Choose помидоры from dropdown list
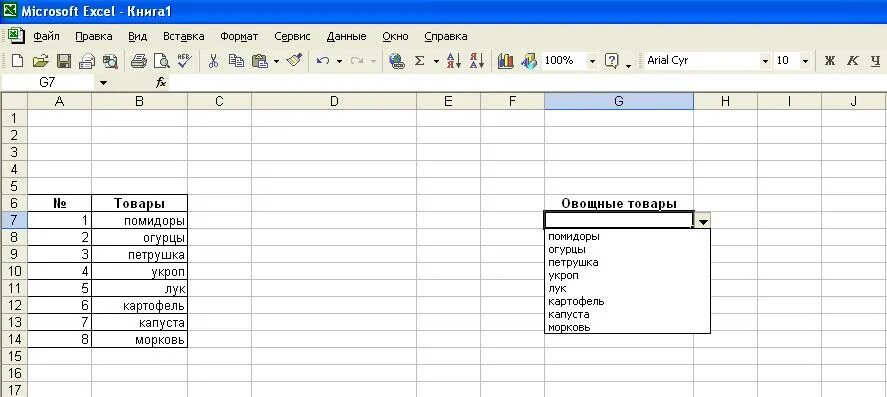The height and width of the screenshot is (397, 887). (x=627, y=236)
